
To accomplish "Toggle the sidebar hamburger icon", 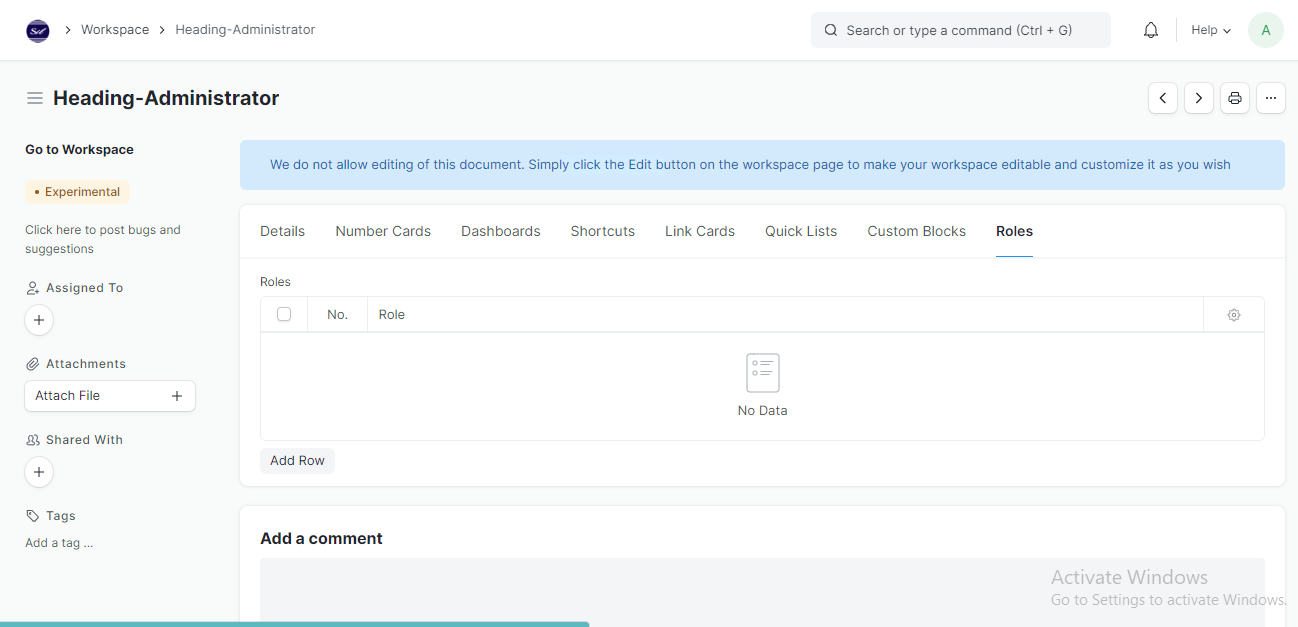I will coord(35,98).
